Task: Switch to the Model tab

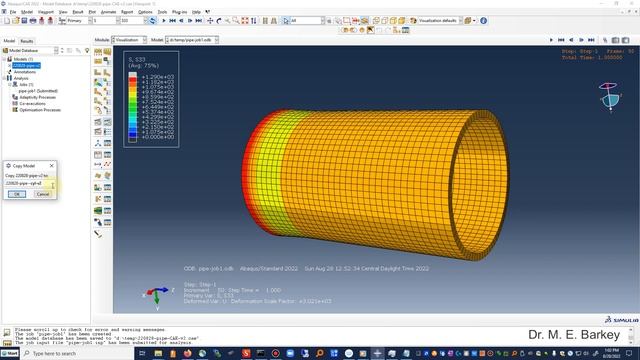Action: tap(9, 41)
